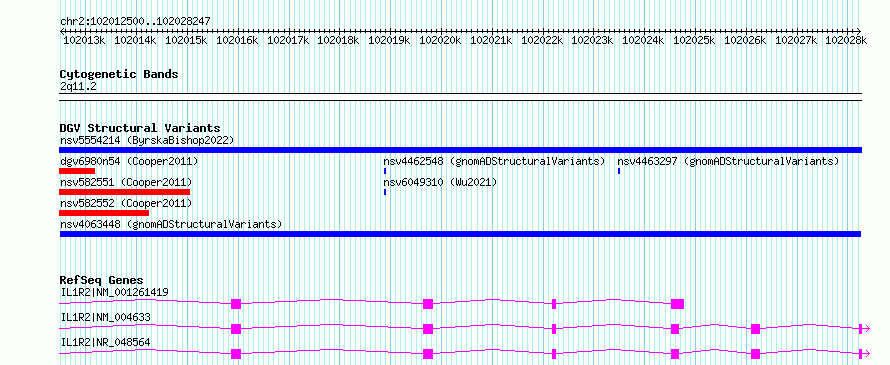Click the IL1R2|NM_001261419 transcript label
This screenshot has width=890, height=365.
click(114, 292)
